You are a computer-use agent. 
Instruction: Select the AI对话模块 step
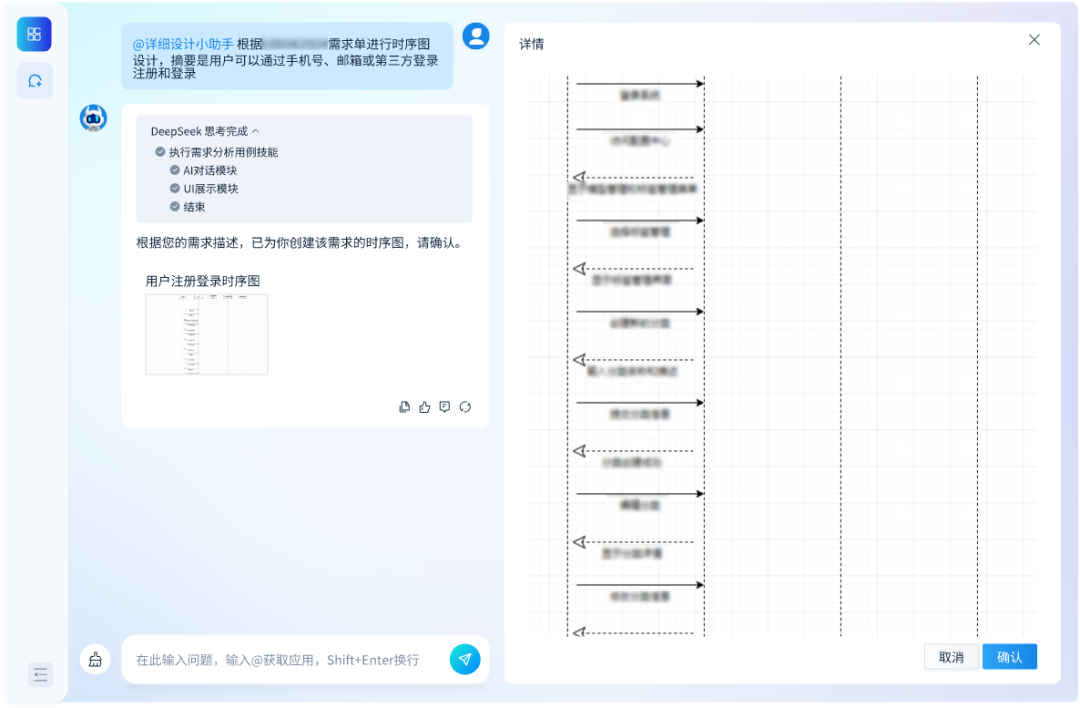tap(209, 170)
